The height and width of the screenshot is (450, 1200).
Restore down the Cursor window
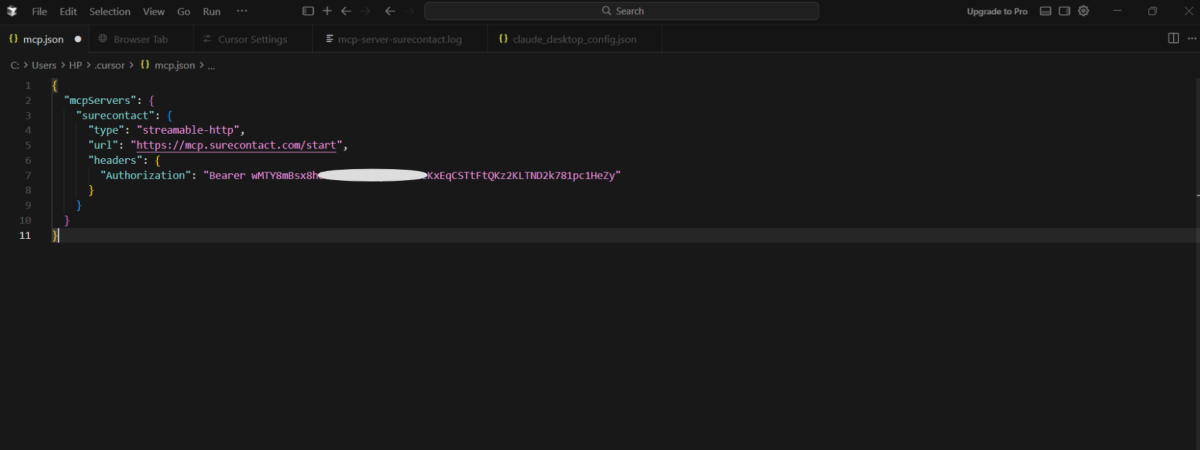(1153, 11)
